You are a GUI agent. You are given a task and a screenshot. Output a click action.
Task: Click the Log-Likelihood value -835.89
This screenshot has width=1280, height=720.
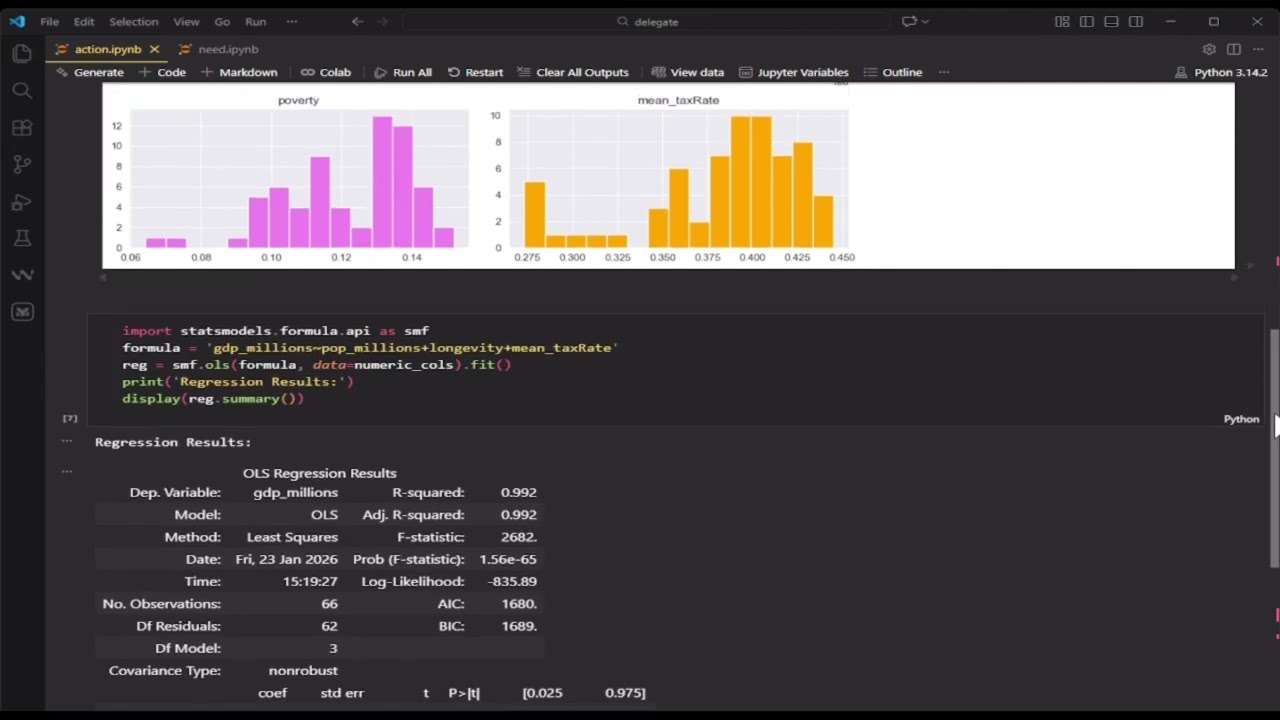(513, 581)
